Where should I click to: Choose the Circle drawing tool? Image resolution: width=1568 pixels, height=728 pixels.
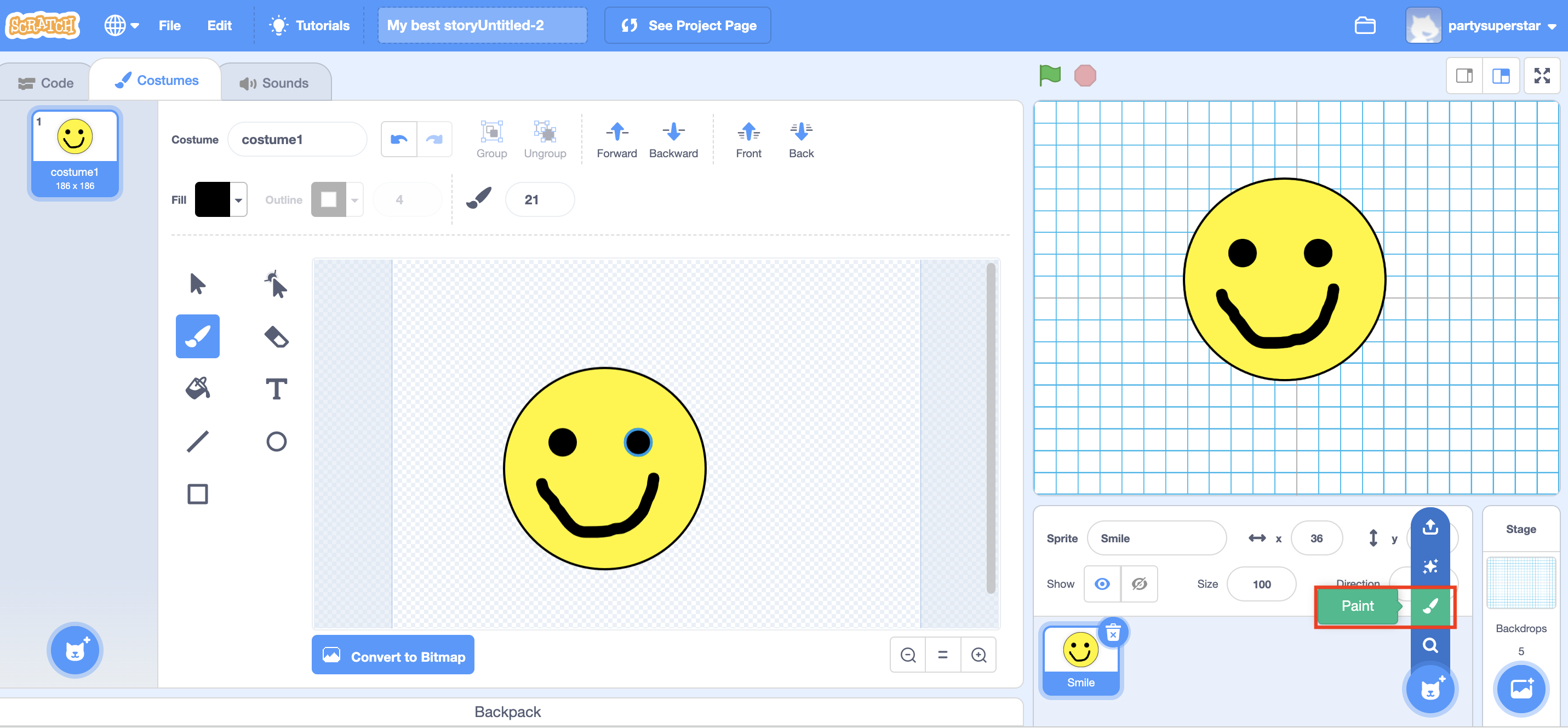click(x=276, y=442)
